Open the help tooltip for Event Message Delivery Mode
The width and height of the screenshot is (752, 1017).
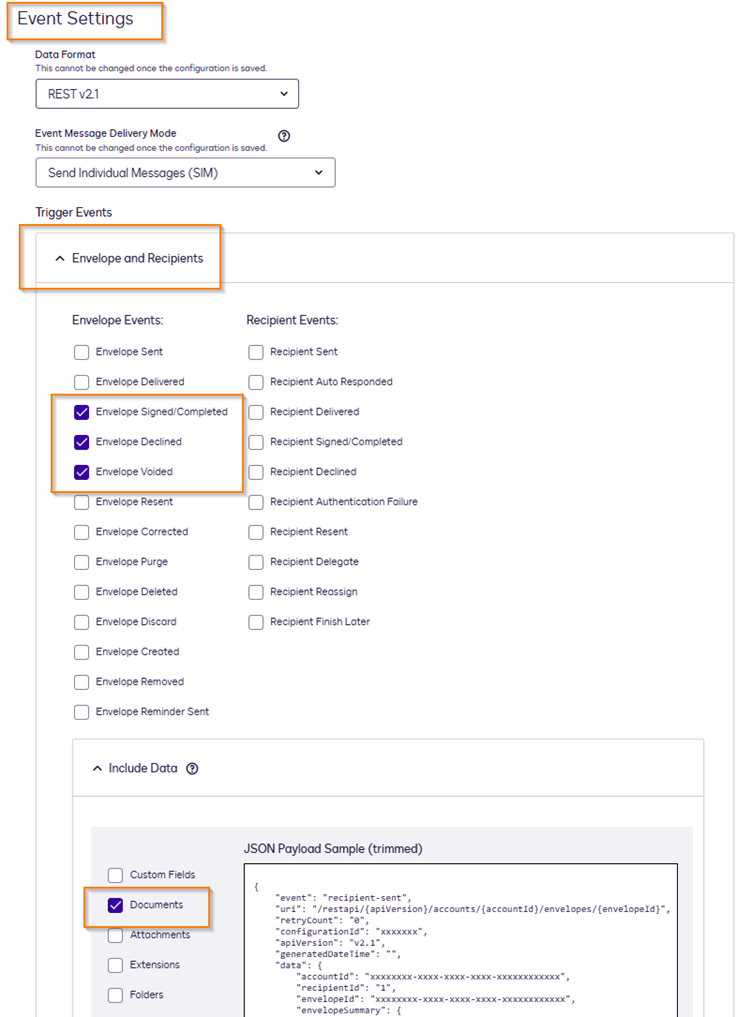284,136
